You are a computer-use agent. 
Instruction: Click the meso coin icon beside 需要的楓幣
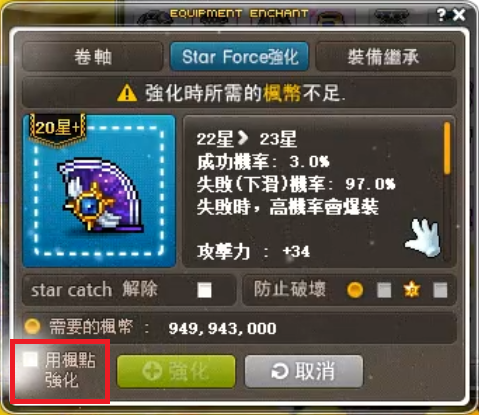point(32,326)
